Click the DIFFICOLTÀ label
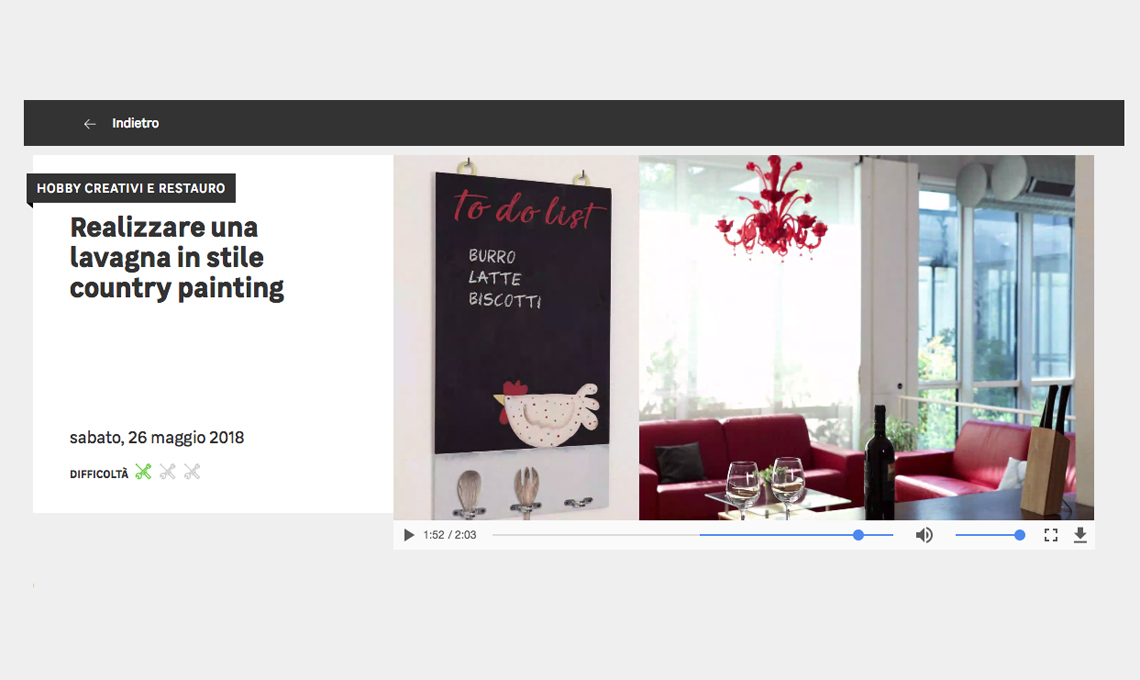 click(99, 474)
